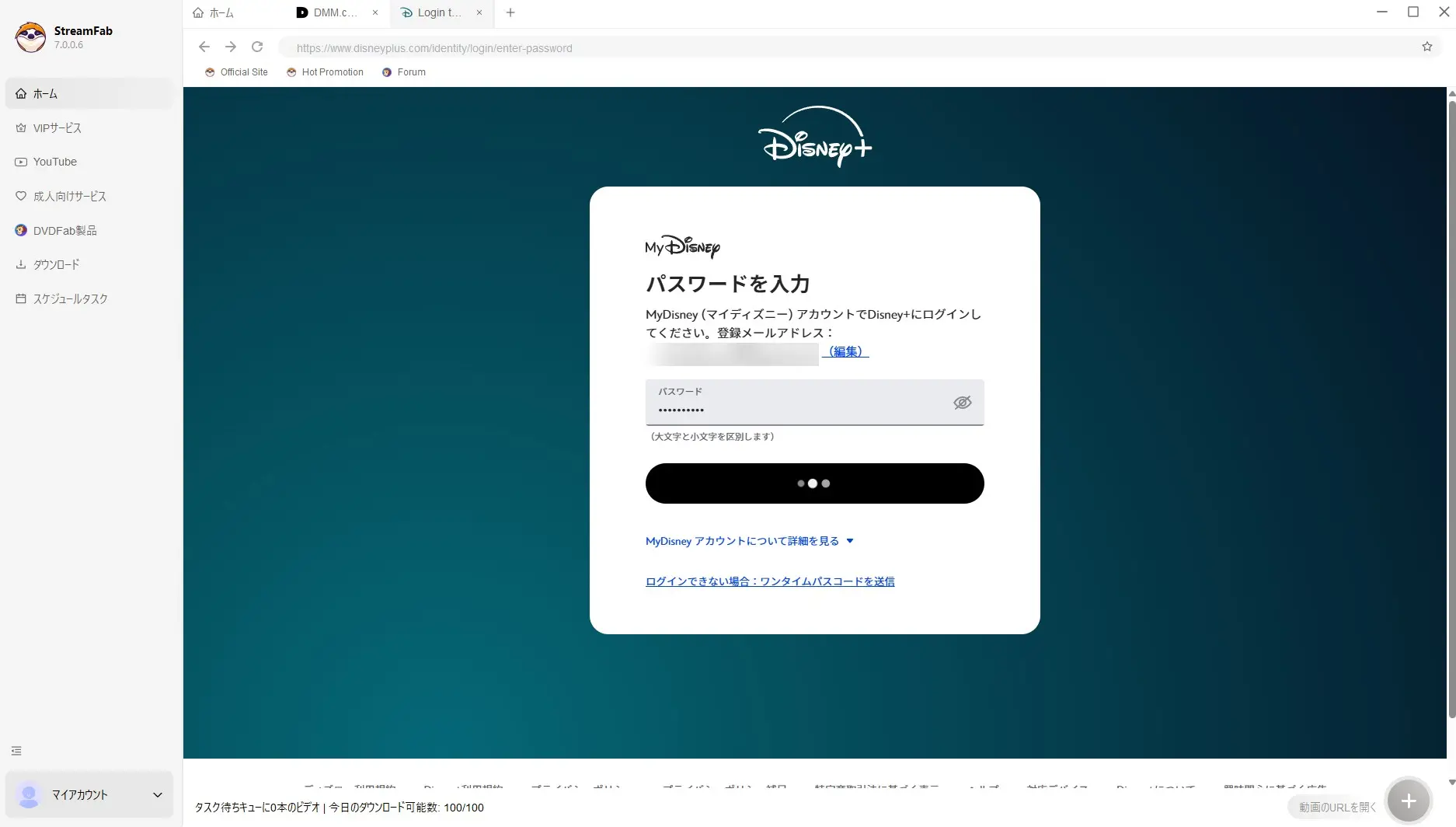Maximize the StreamFab window
The width and height of the screenshot is (1456, 827).
pyautogui.click(x=1413, y=12)
